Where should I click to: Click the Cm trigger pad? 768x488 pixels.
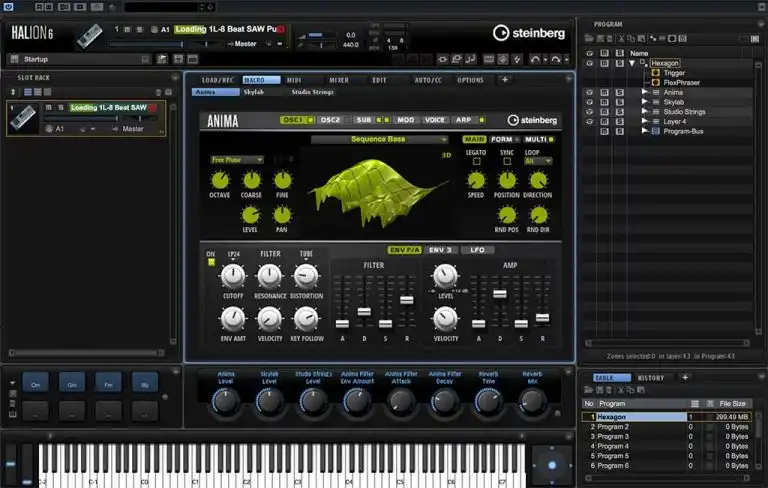[35, 384]
